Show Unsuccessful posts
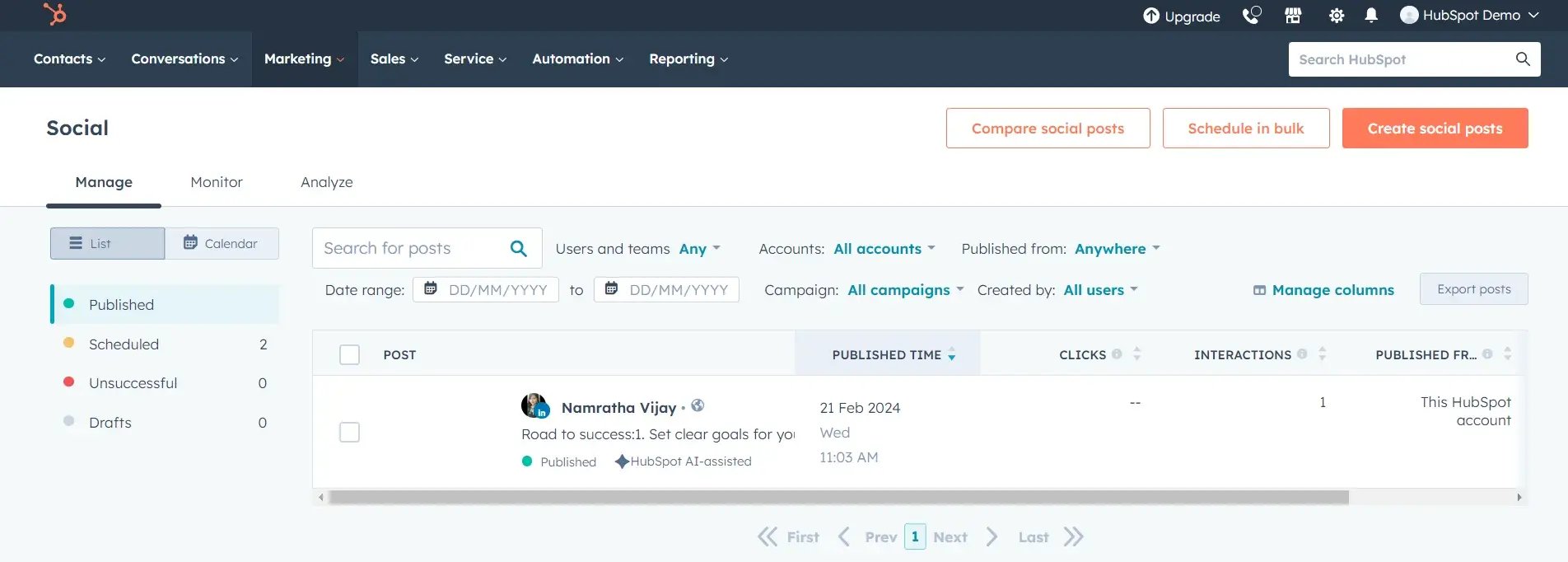 coord(165,383)
